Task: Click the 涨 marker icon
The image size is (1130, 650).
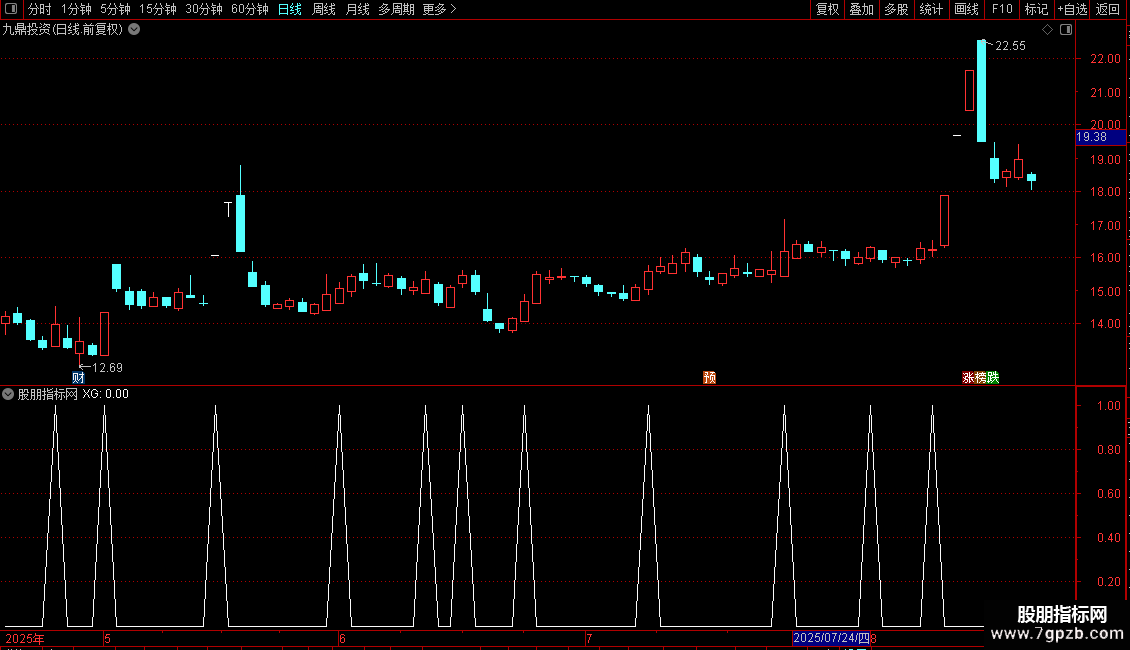Action: (x=968, y=378)
